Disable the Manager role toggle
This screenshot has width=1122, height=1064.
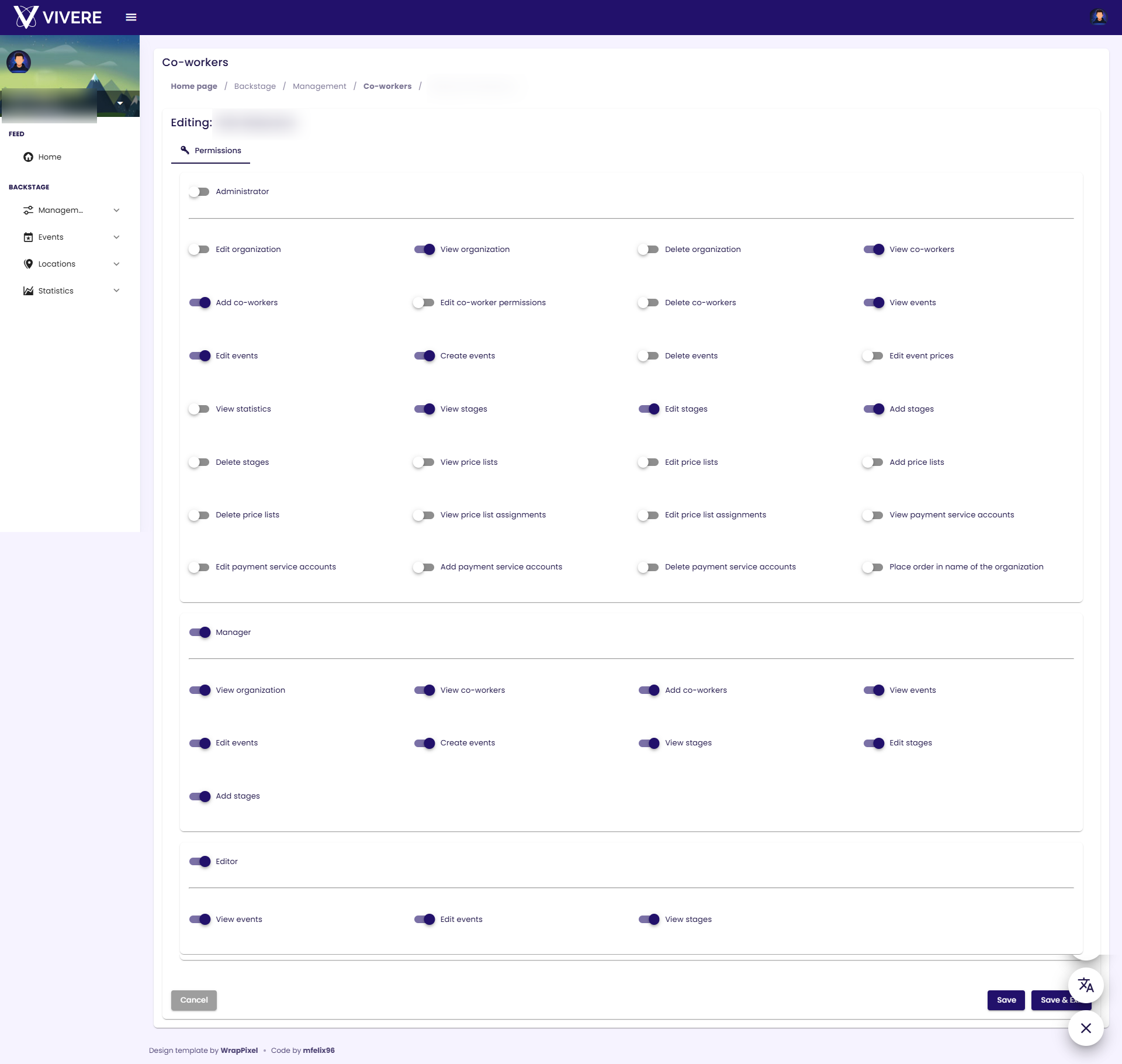coord(200,633)
